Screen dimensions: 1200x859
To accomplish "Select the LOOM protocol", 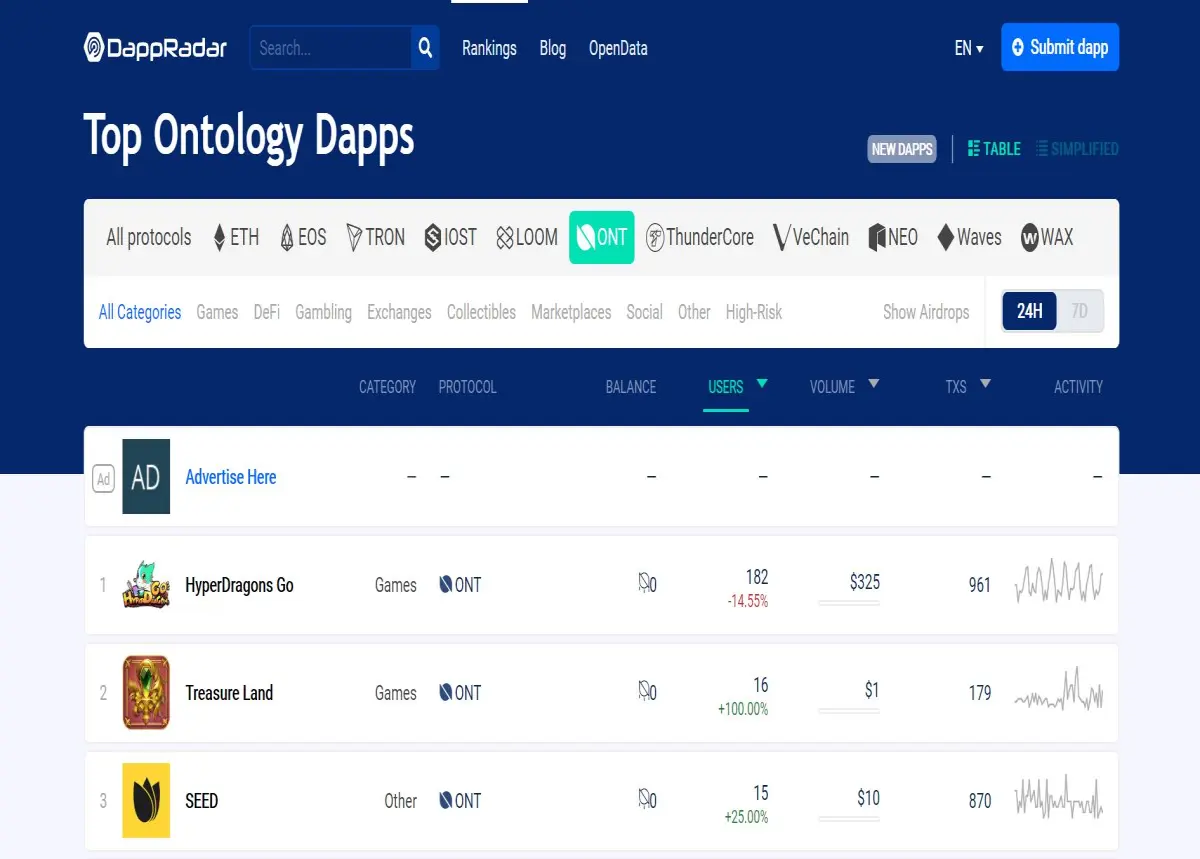I will pyautogui.click(x=527, y=237).
